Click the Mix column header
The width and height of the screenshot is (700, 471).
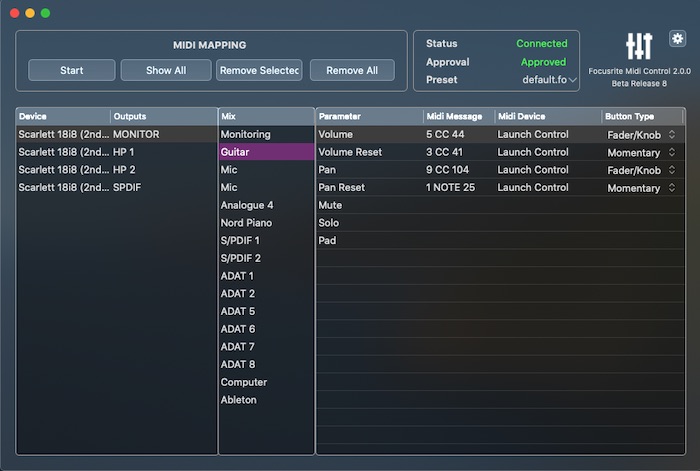(x=267, y=116)
